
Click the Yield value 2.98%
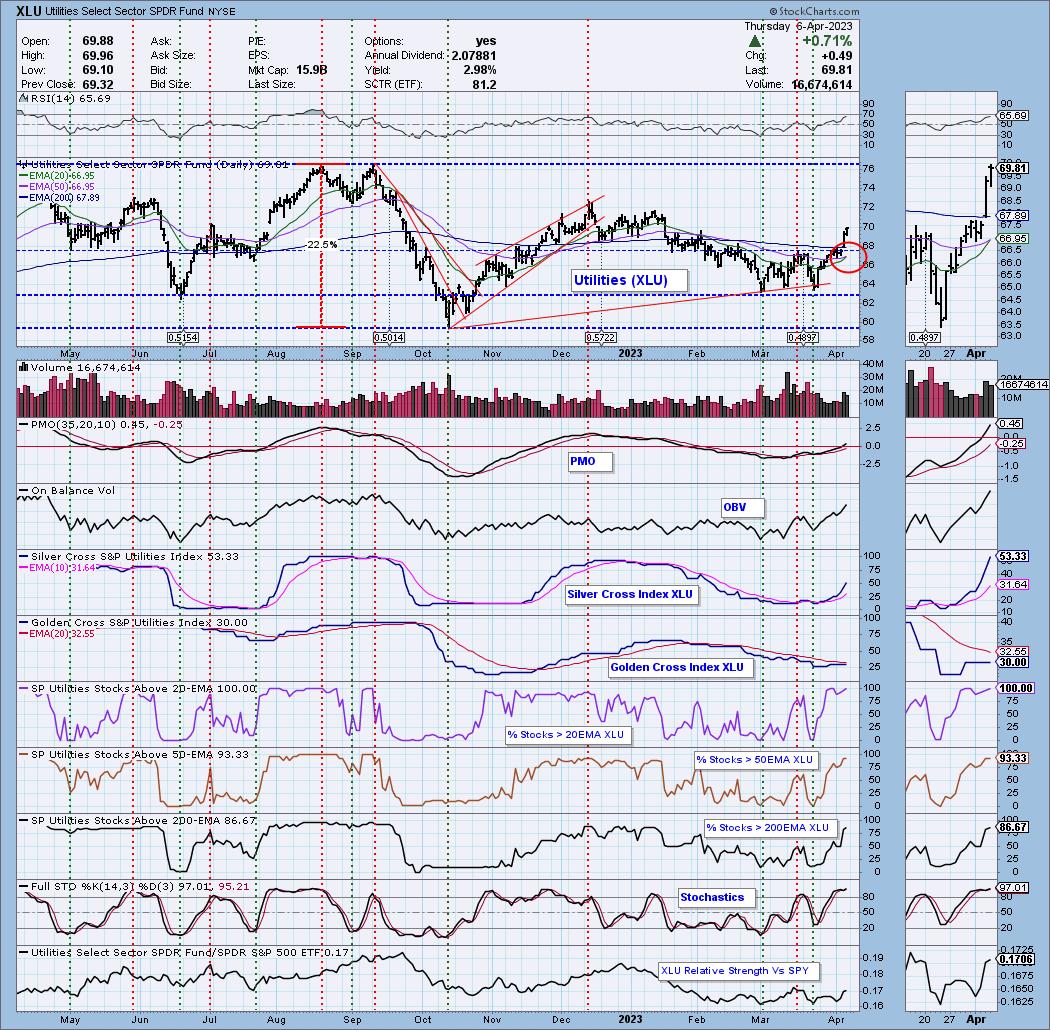(479, 70)
